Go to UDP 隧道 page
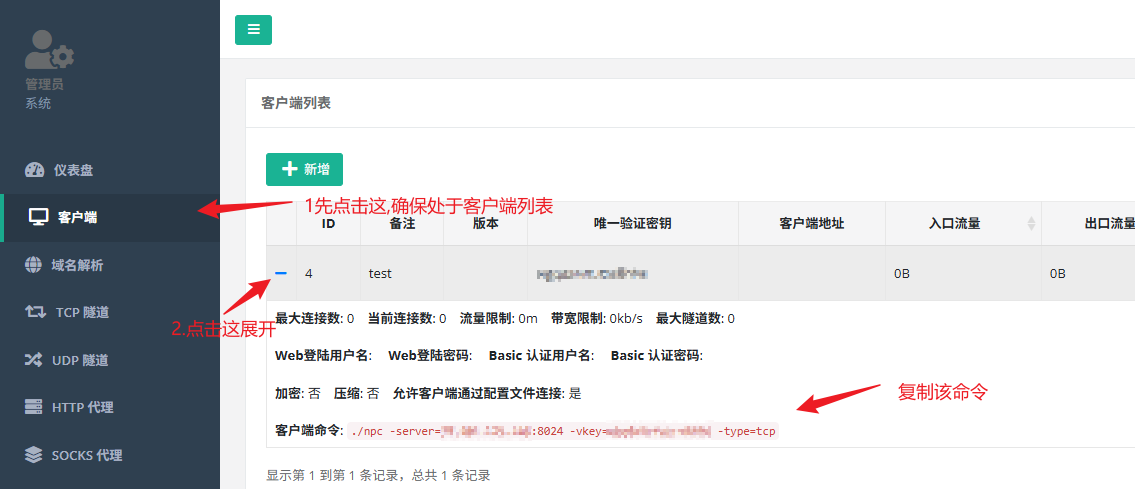 pos(110,360)
